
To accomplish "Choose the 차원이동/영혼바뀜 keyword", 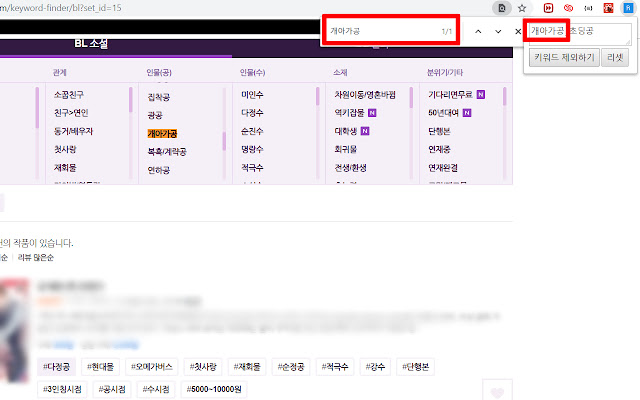I will pyautogui.click(x=365, y=95).
